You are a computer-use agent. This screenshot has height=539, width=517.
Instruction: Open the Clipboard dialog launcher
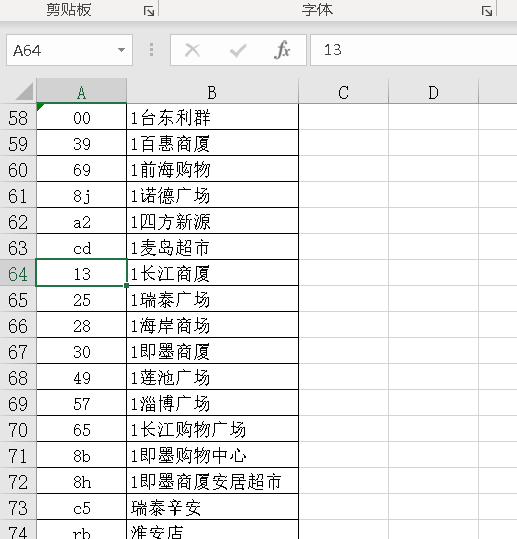[x=149, y=11]
